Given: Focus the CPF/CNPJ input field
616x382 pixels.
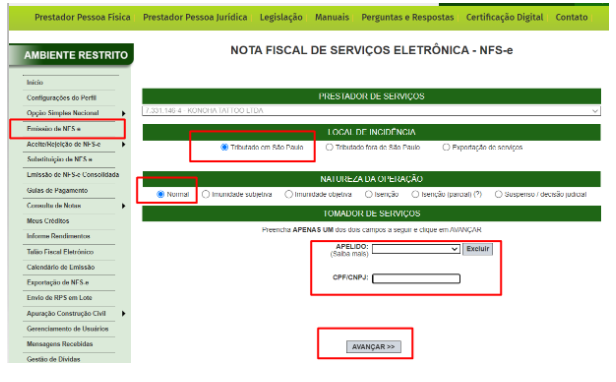Looking at the screenshot, I should pyautogui.click(x=416, y=279).
